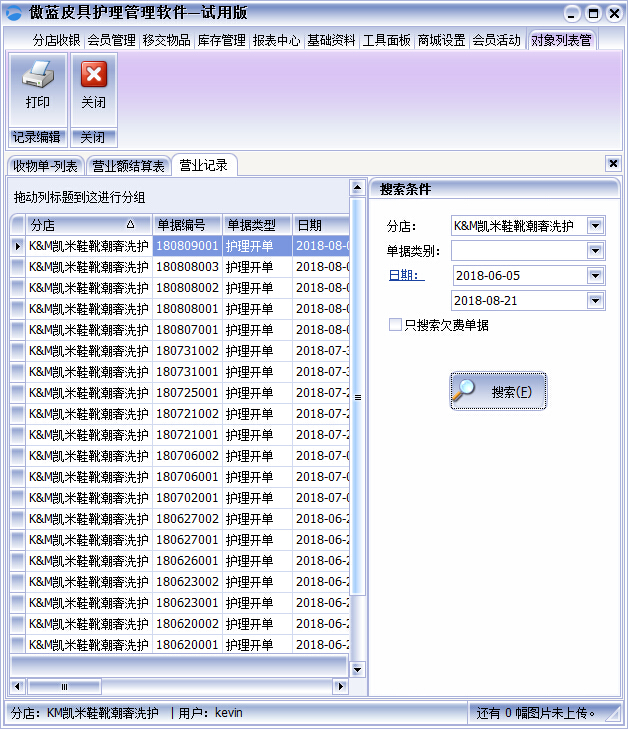Viewport: 628px width, 729px height.
Task: Click the app logo icon in title bar
Action: pos(14,13)
